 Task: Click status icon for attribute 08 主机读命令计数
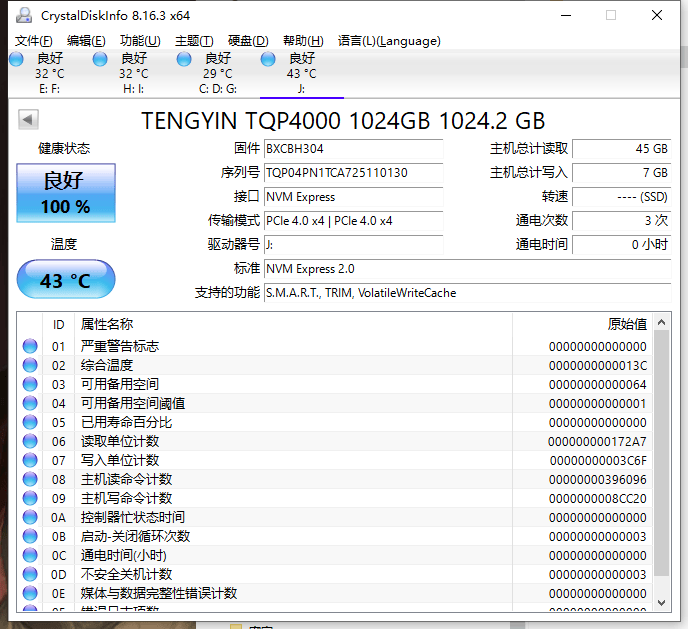click(x=30, y=479)
